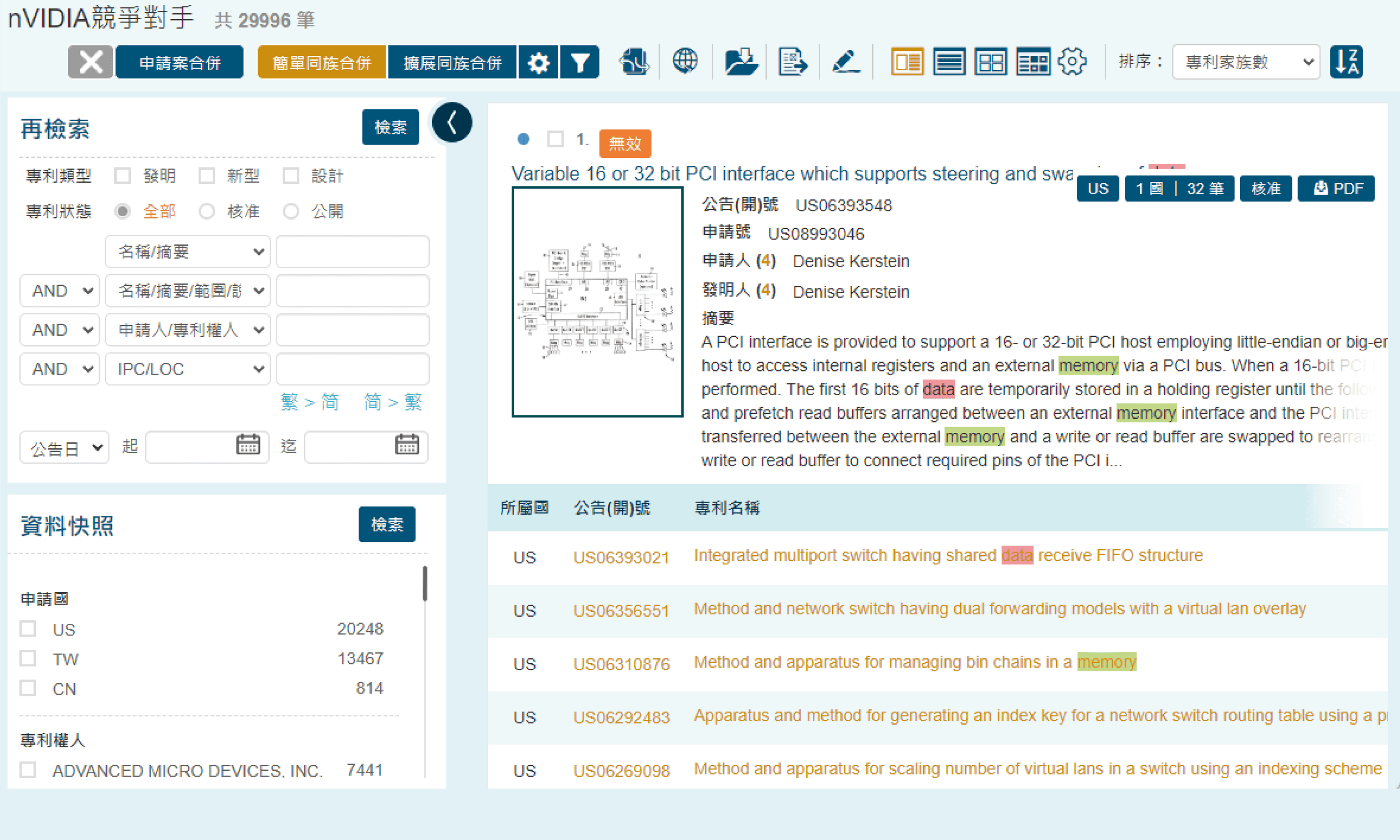Switch to image-and-text list view icon
This screenshot has height=840, width=1400.
pos(907,61)
